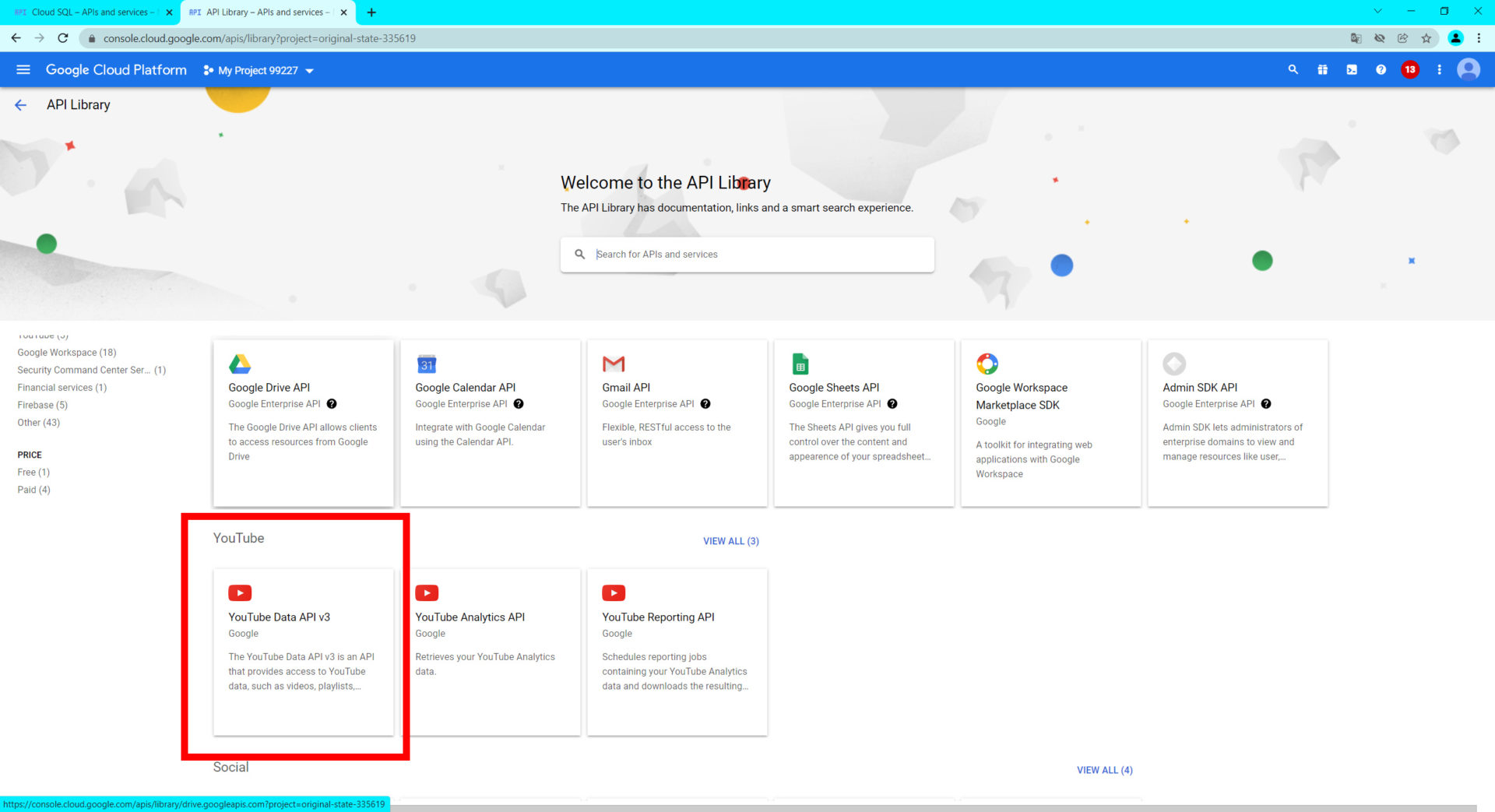Open the Google Sheets API card title

click(834, 388)
